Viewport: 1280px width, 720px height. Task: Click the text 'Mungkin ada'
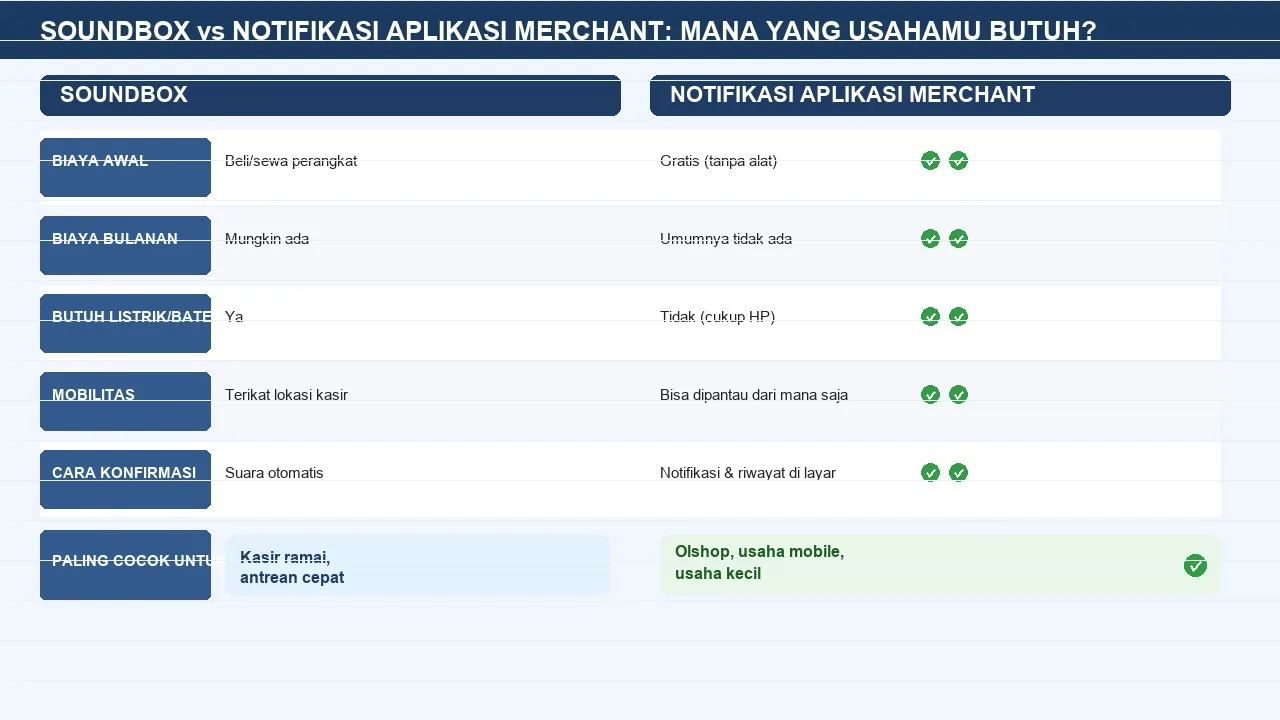click(x=267, y=238)
